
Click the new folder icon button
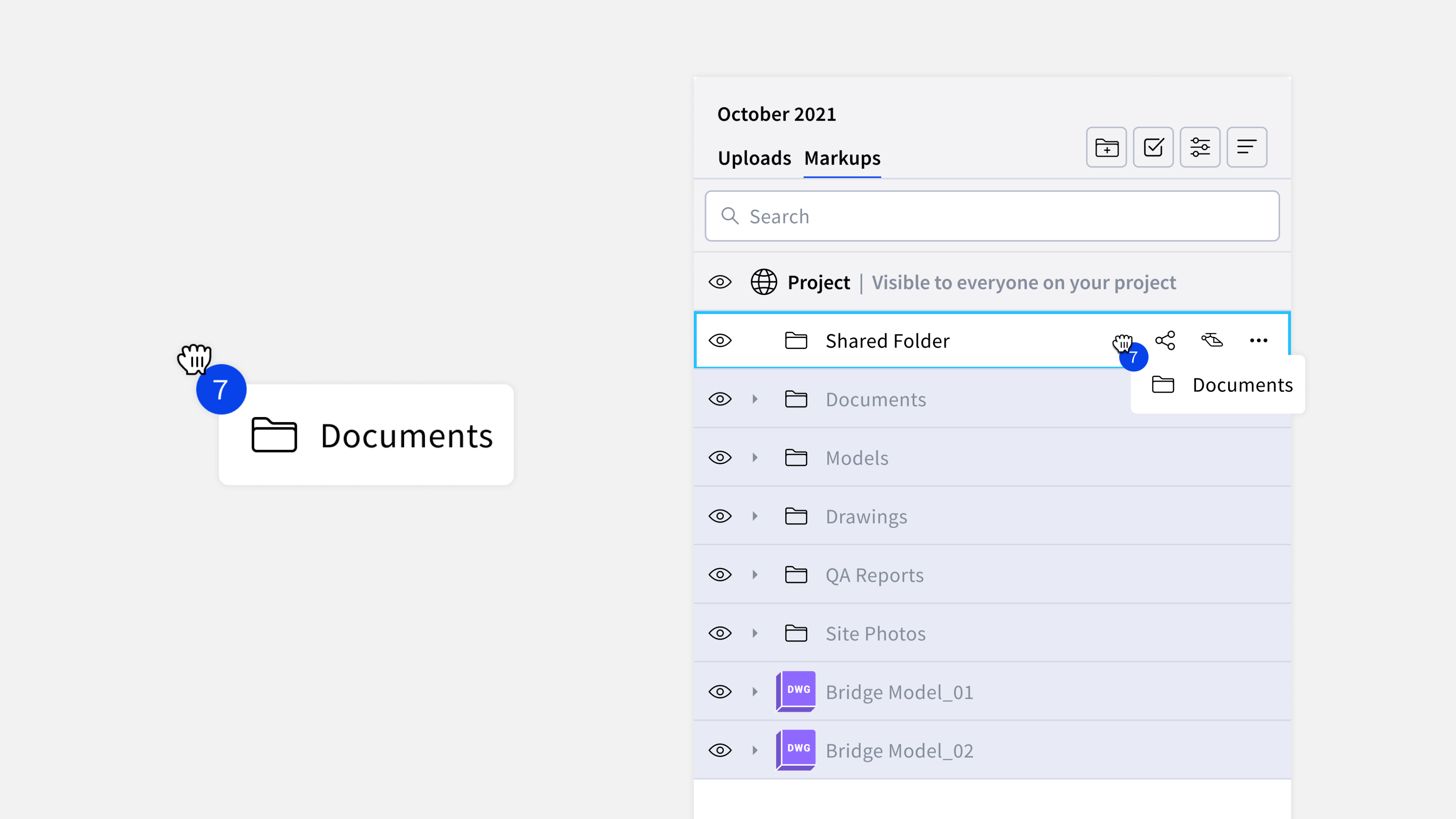click(1106, 147)
